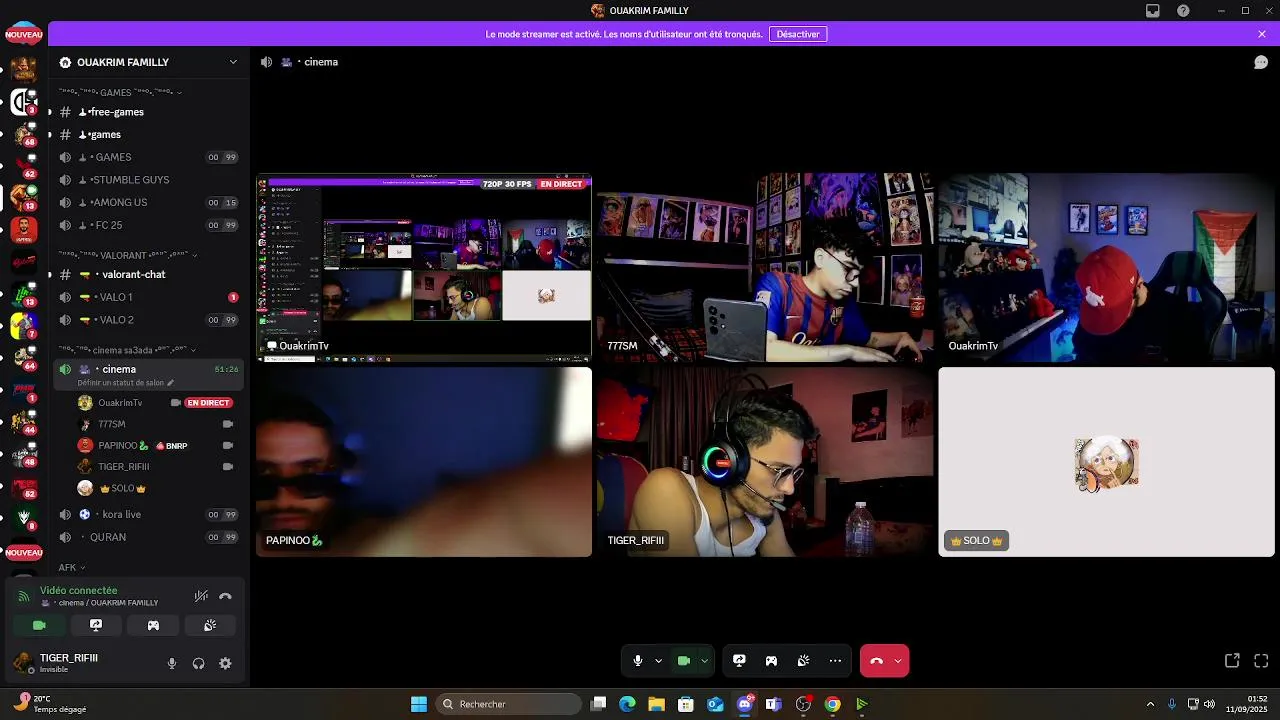Share your screen from the voice panel

96,625
